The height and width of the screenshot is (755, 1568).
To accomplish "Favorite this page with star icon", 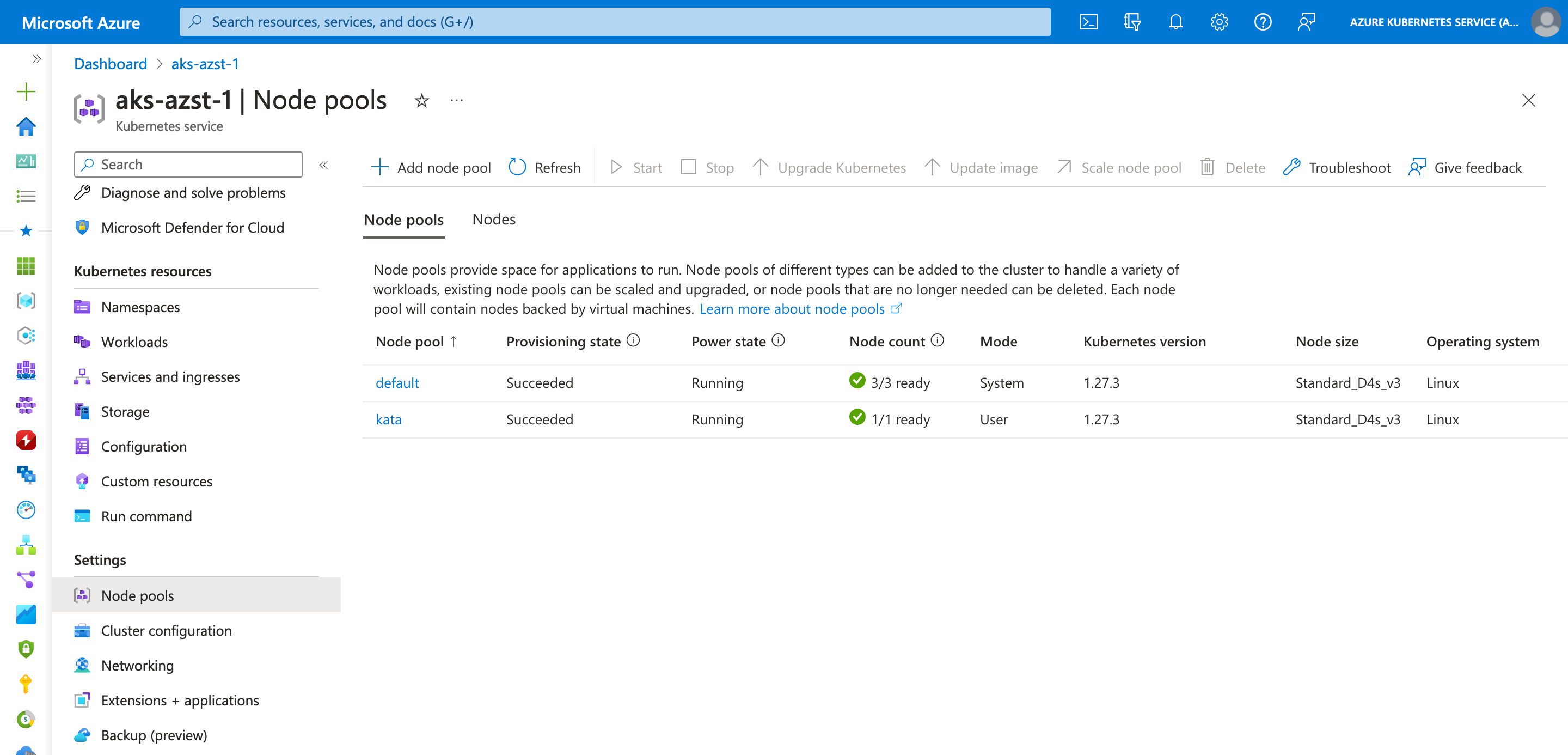I will point(421,100).
